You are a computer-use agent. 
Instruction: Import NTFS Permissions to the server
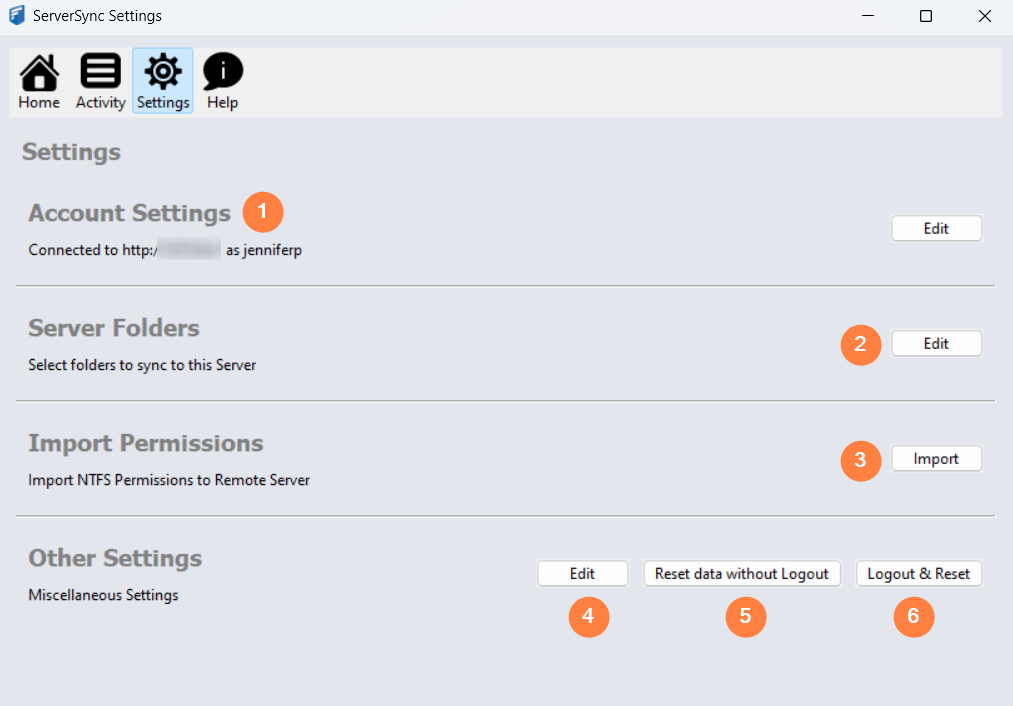(936, 458)
